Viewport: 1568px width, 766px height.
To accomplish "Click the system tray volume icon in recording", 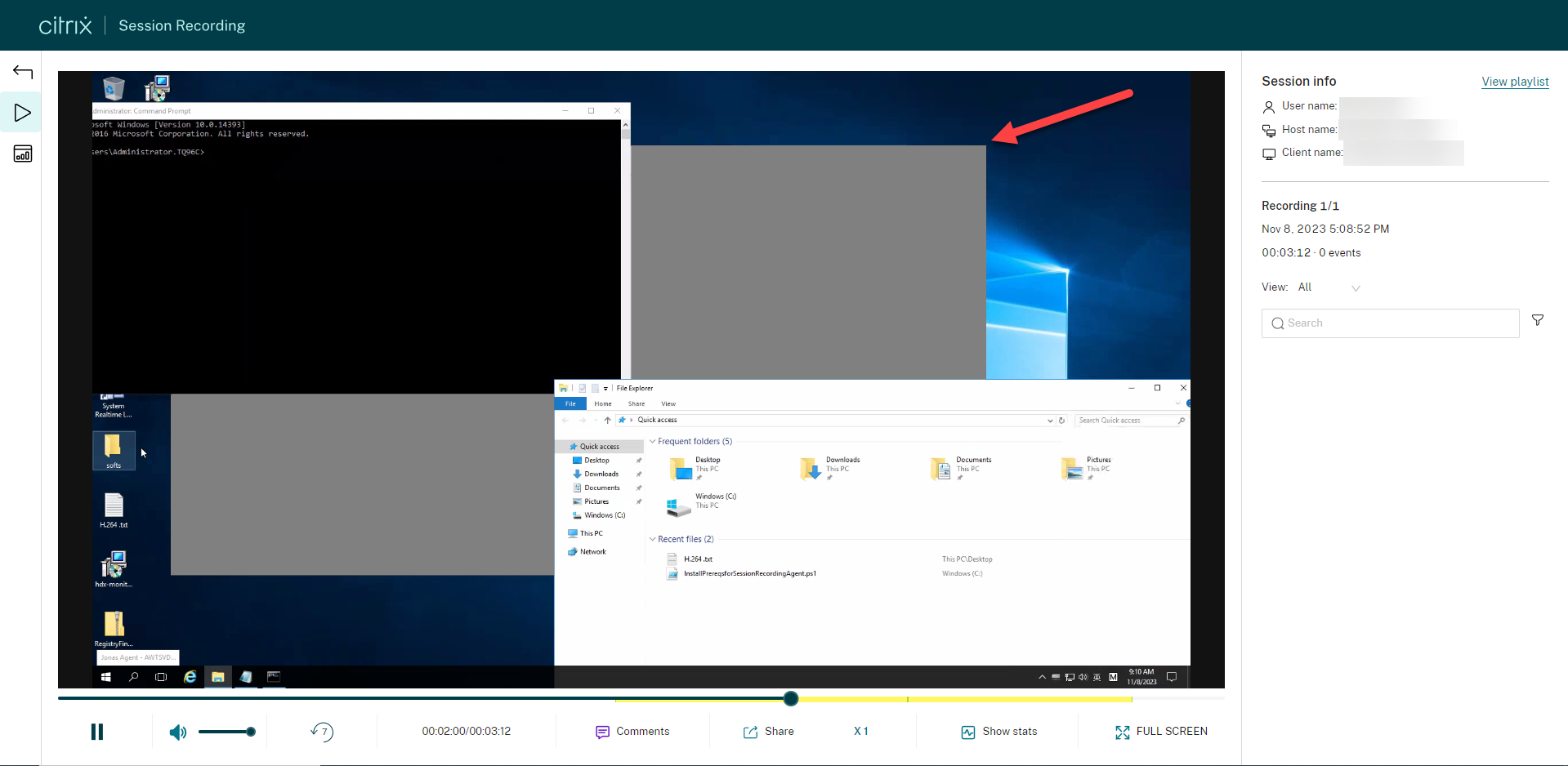I will pyautogui.click(x=1083, y=677).
